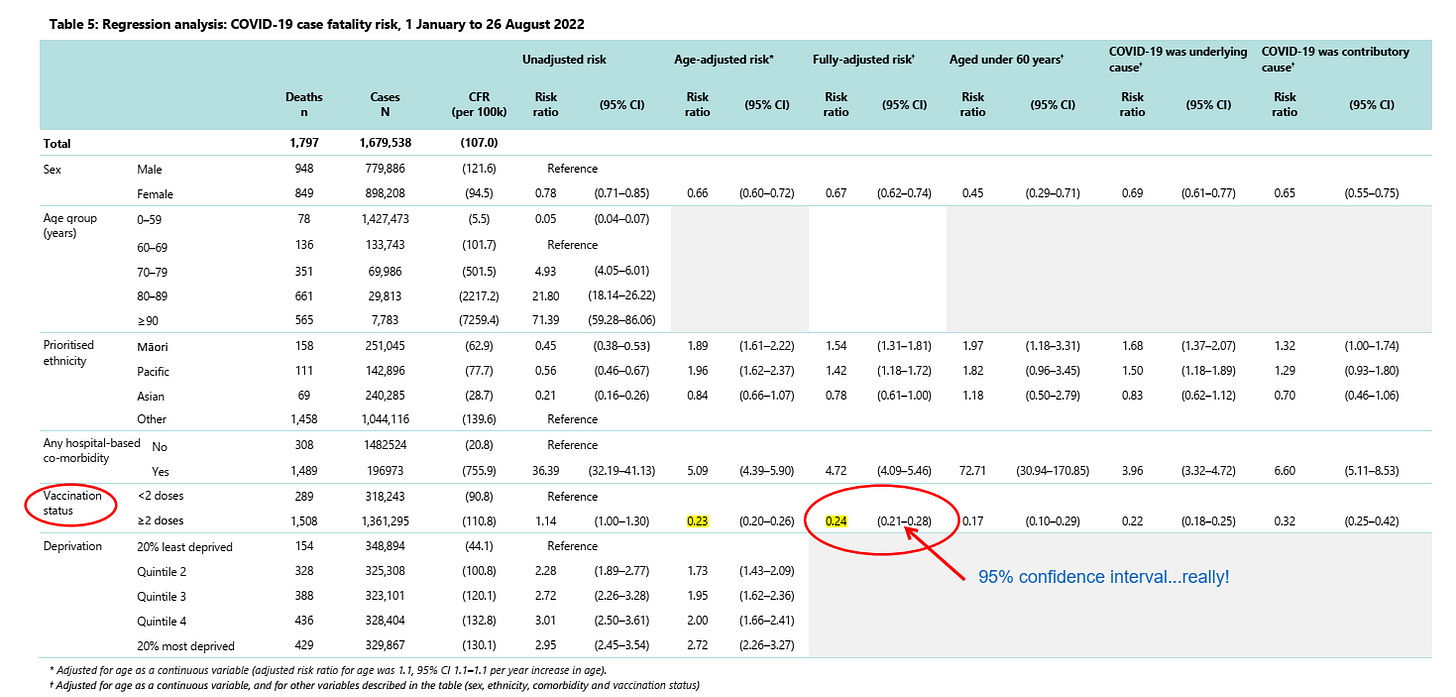Click the '≥90' age group label

click(x=148, y=321)
